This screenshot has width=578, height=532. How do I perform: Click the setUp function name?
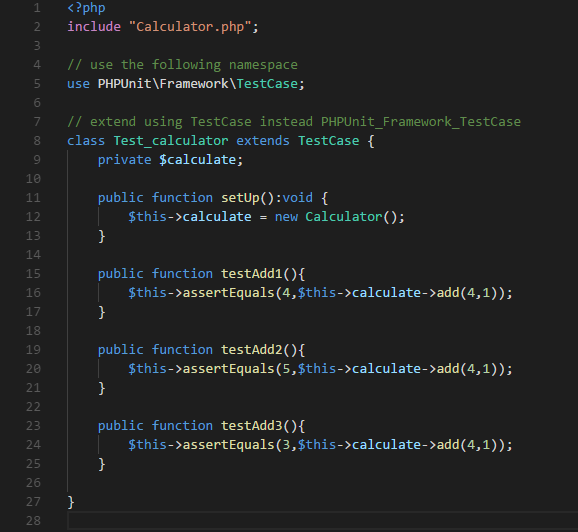(x=240, y=198)
